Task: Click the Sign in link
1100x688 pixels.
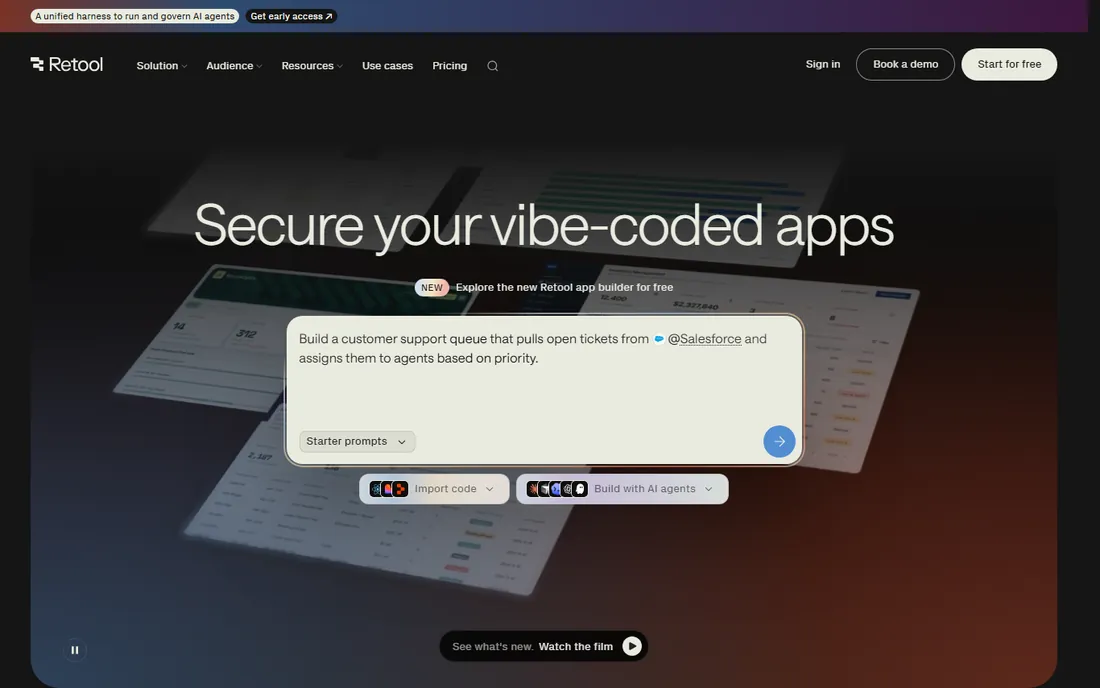Action: (822, 64)
